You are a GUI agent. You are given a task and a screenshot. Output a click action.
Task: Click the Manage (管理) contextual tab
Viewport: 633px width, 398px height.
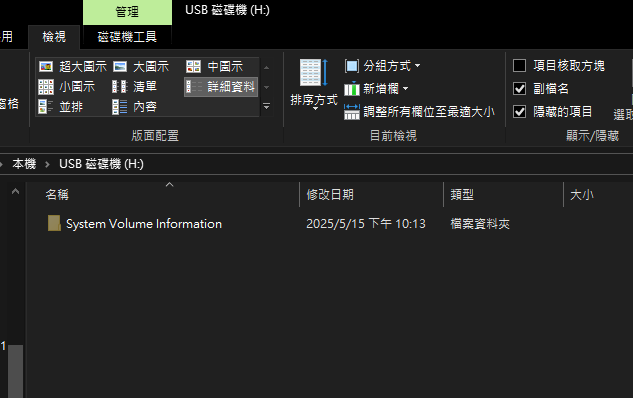point(127,12)
